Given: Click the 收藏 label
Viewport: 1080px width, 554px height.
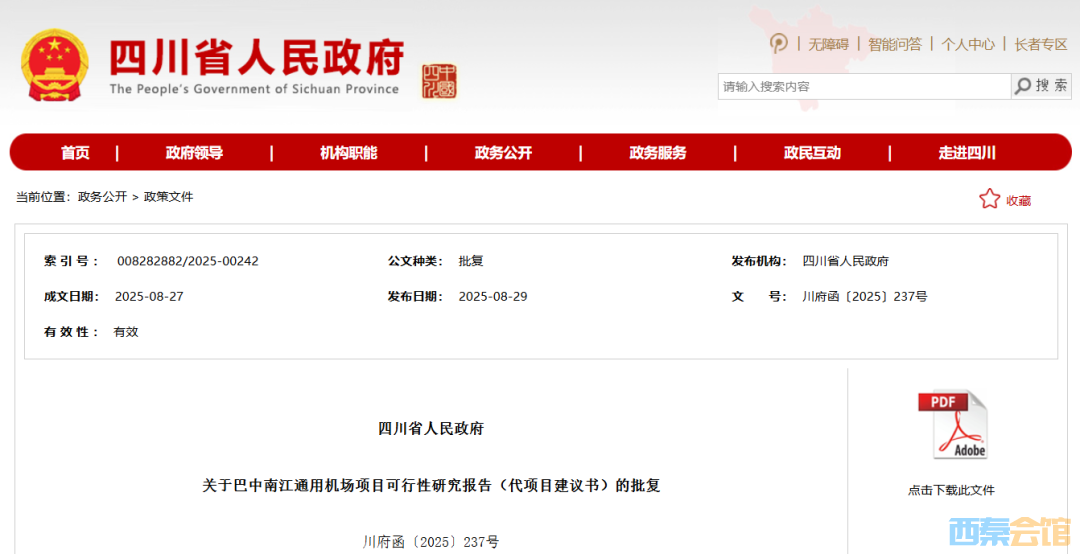Looking at the screenshot, I should coord(1019,201).
